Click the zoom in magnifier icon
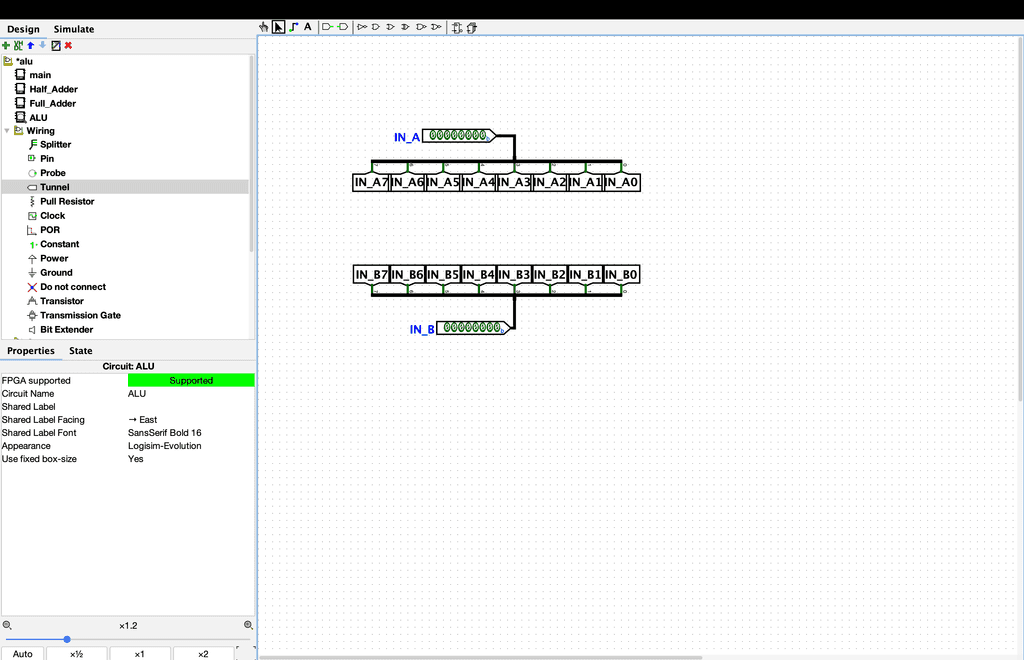The height and width of the screenshot is (660, 1024). click(248, 625)
